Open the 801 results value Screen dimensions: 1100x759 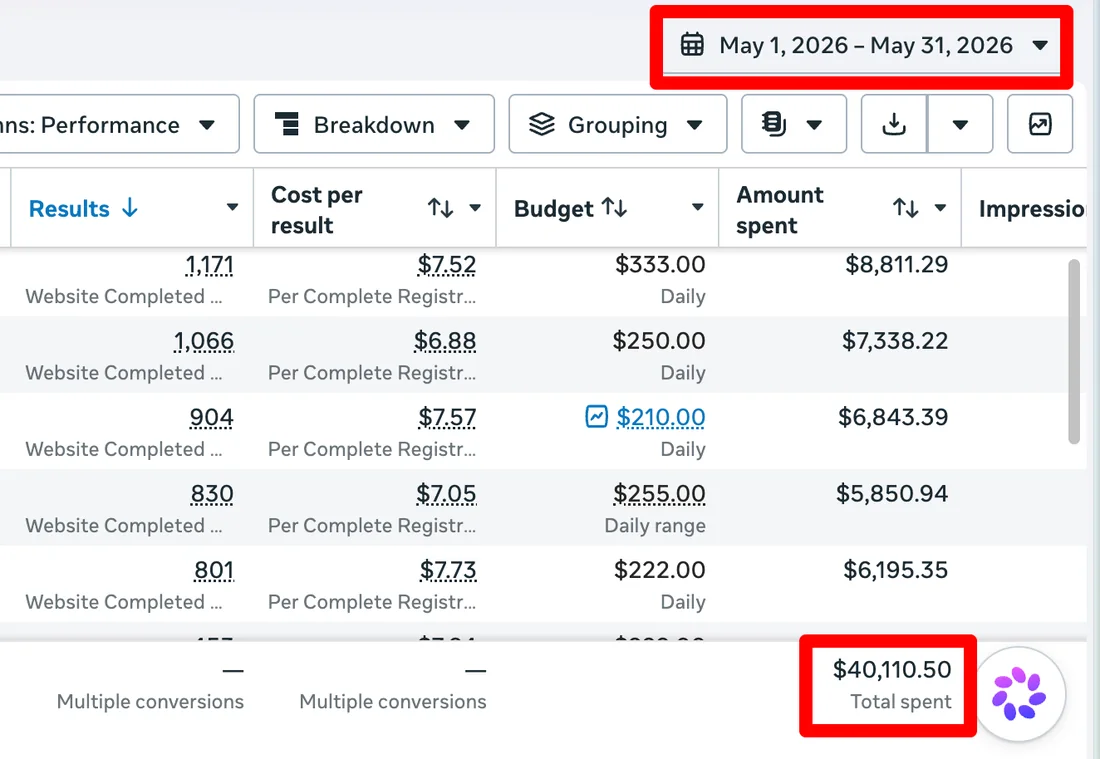click(214, 571)
